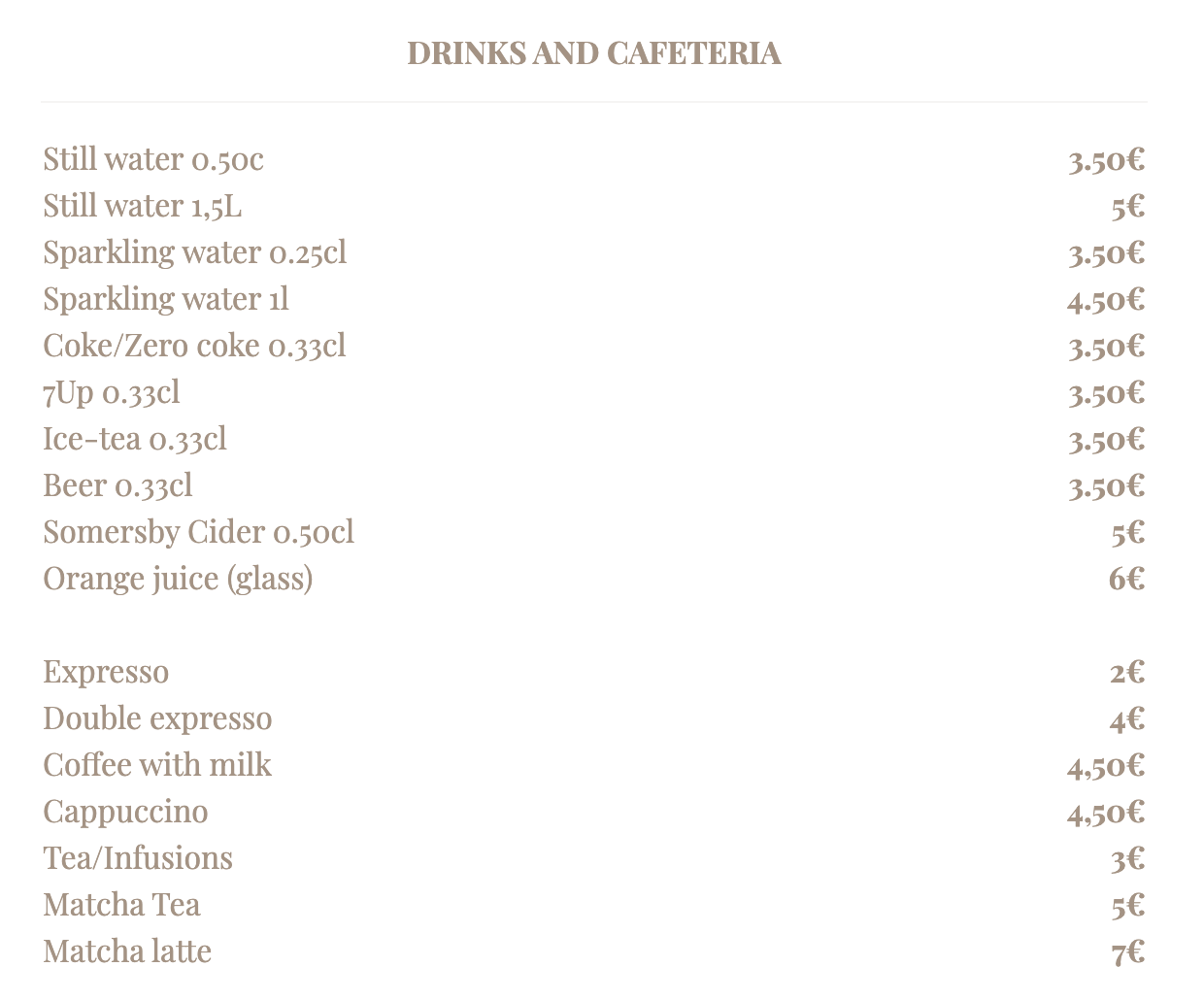Click the Still water 1,5L entry

[143, 206]
